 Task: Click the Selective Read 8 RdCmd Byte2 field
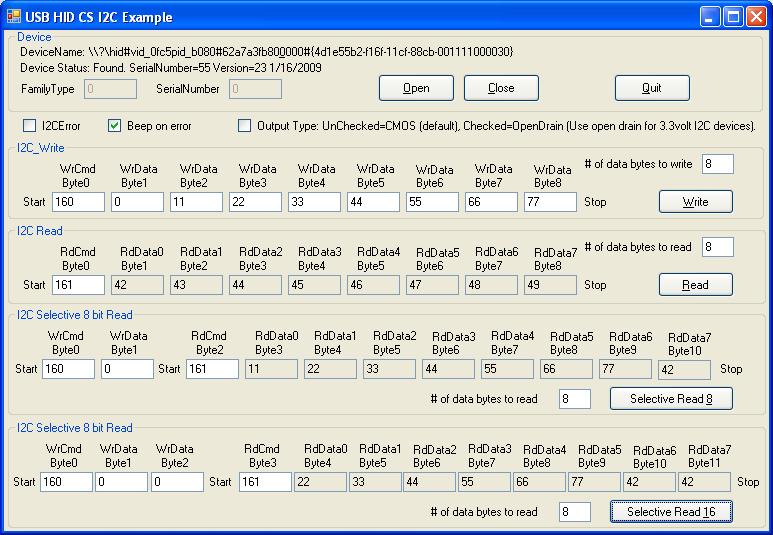pyautogui.click(x=212, y=369)
